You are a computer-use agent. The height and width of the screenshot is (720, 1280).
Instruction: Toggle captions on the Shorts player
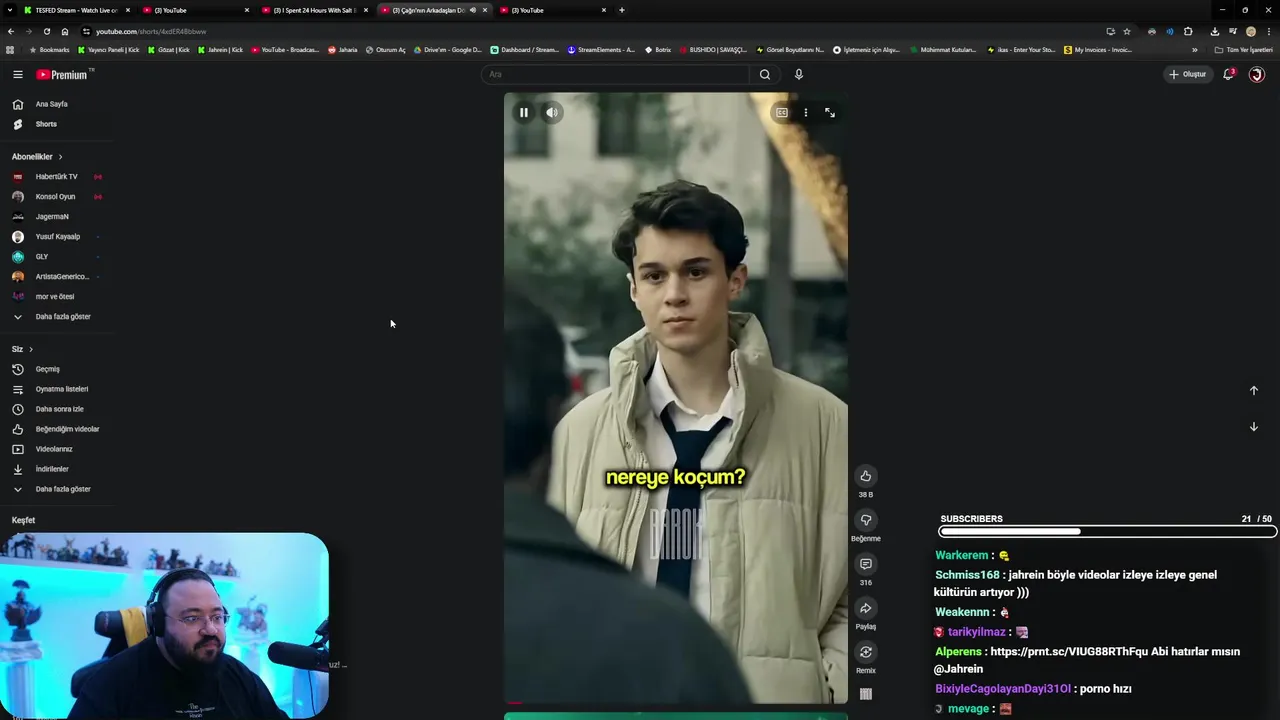781,113
